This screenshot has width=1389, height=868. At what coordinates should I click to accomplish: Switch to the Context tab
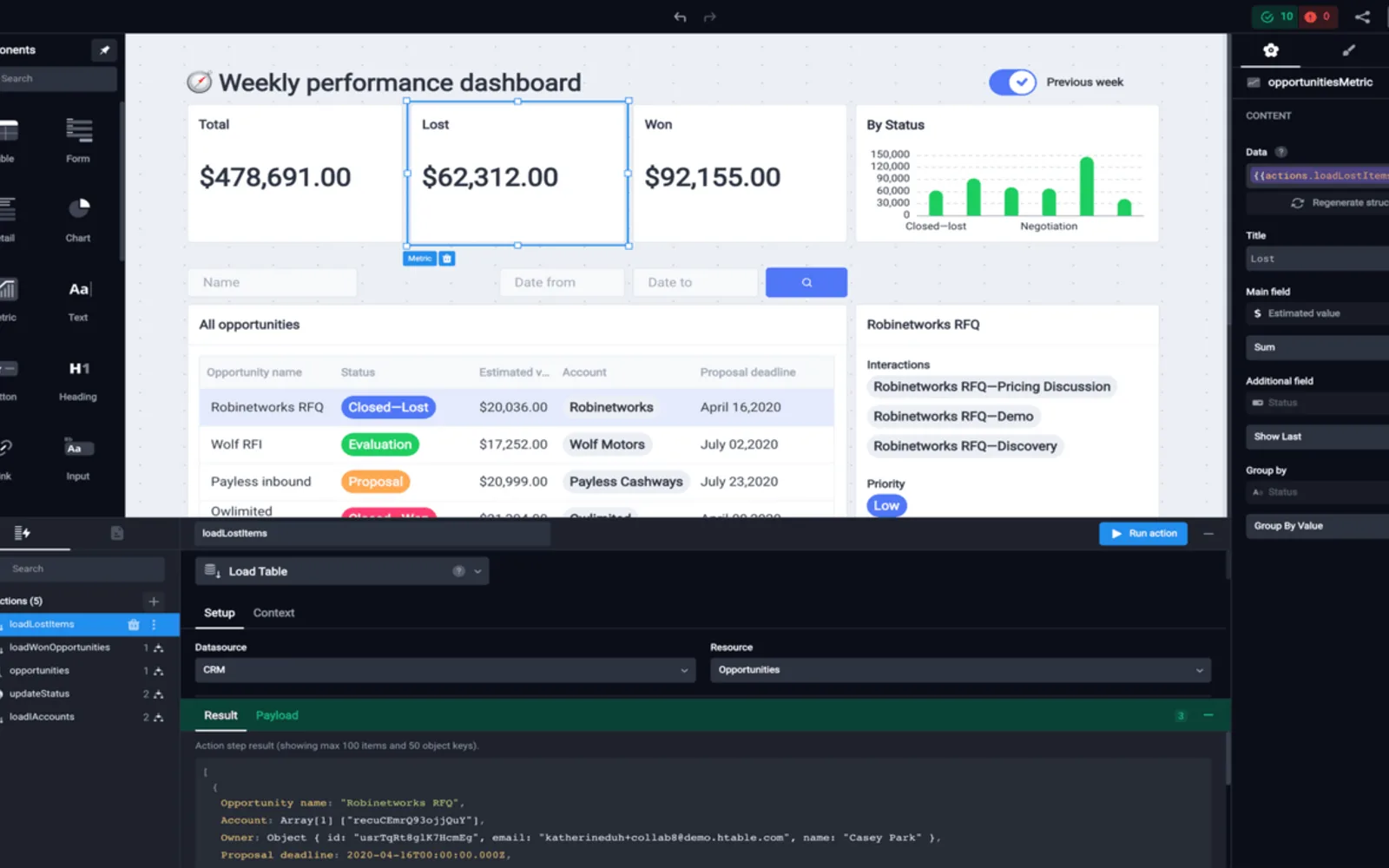[x=273, y=613]
